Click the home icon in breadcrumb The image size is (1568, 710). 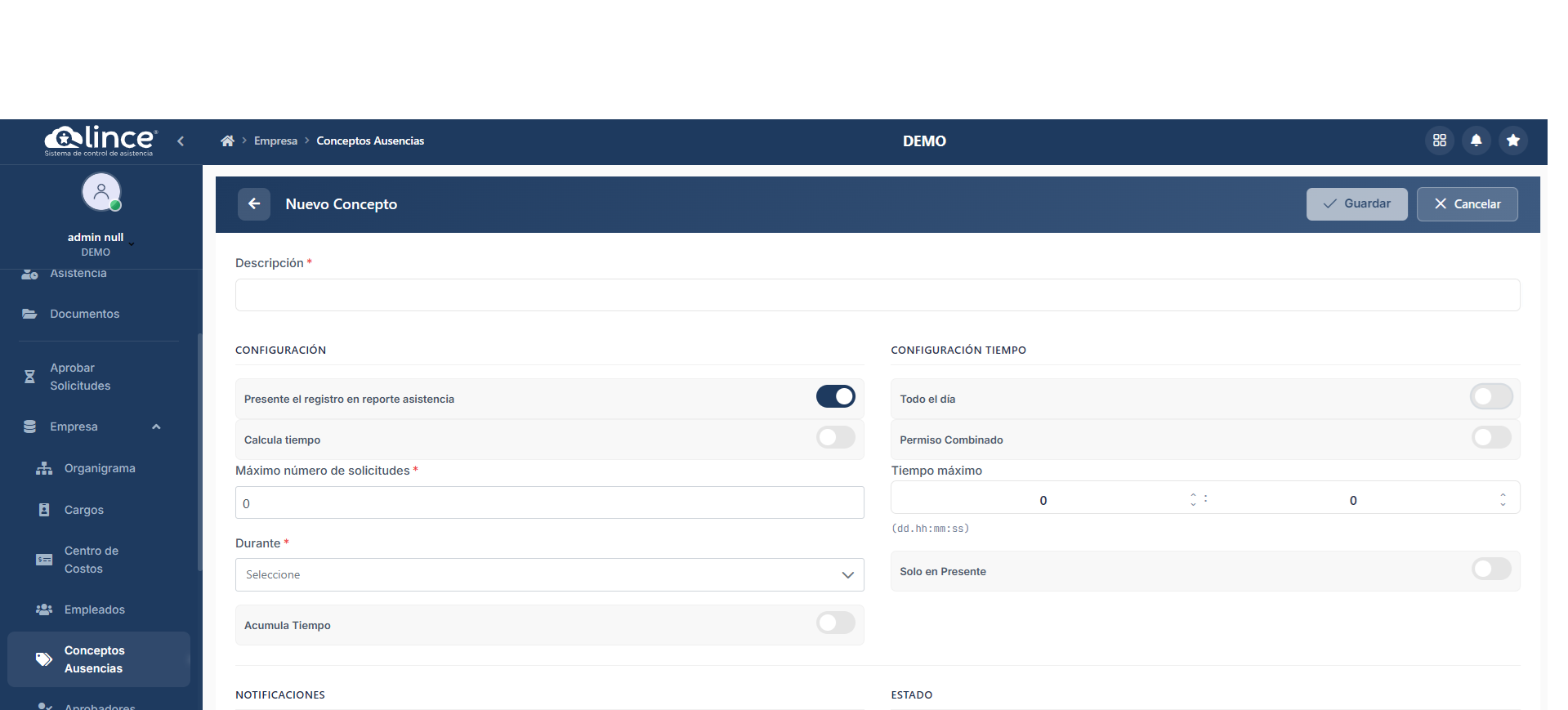(x=227, y=141)
